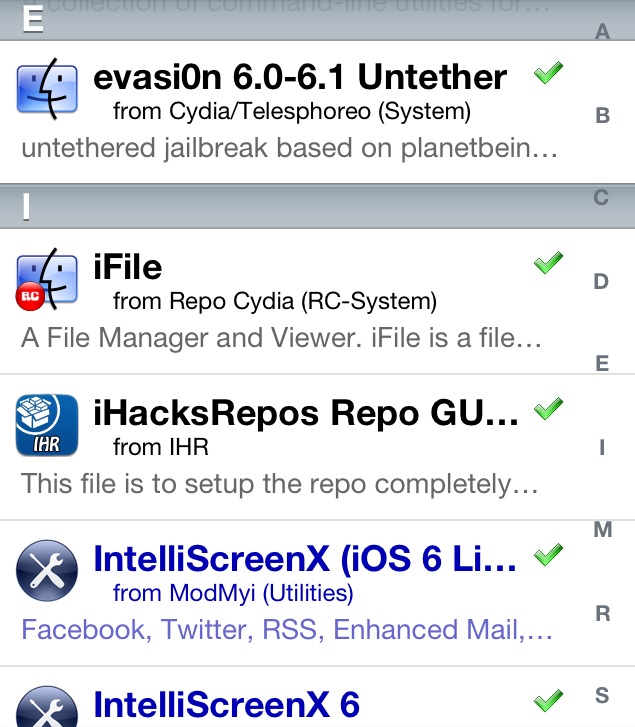
Task: Jump to letter A in index
Action: [602, 32]
